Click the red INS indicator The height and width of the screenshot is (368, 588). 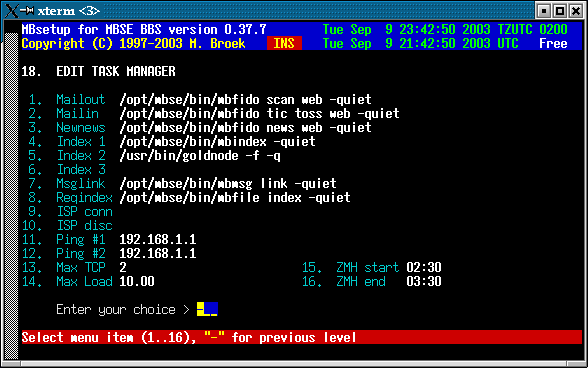tap(284, 44)
